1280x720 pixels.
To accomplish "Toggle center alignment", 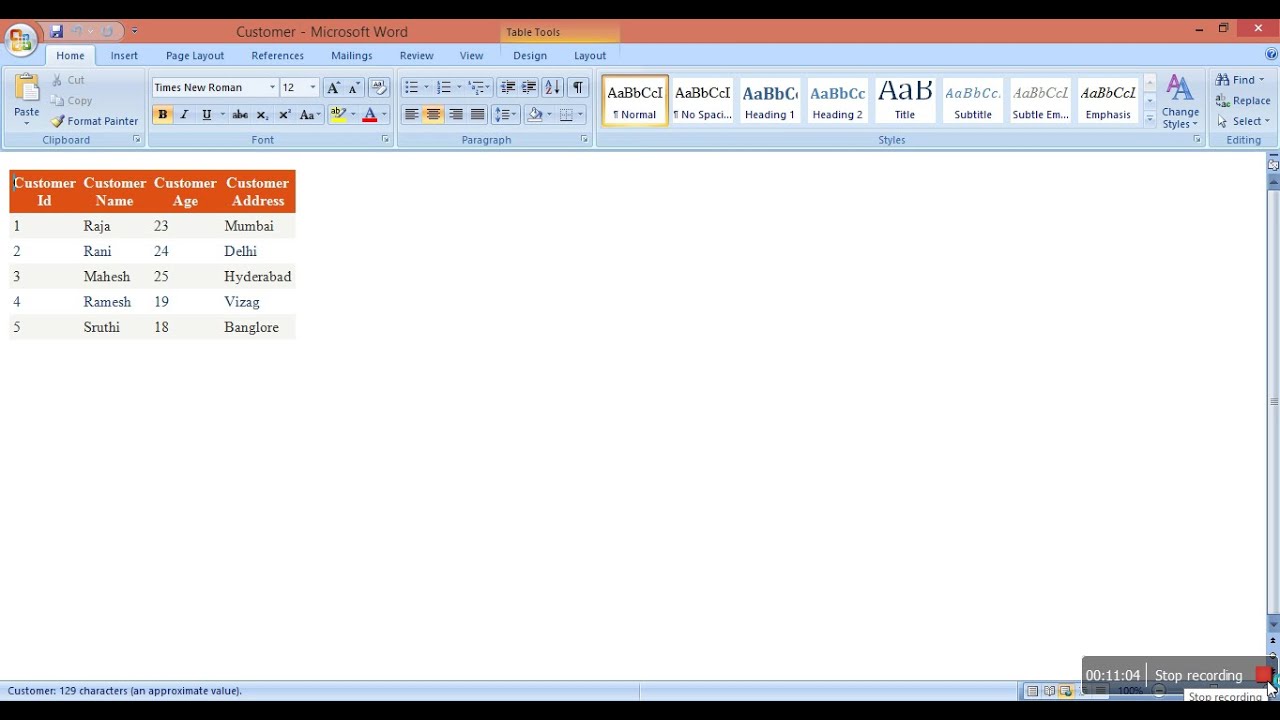I will 433,115.
